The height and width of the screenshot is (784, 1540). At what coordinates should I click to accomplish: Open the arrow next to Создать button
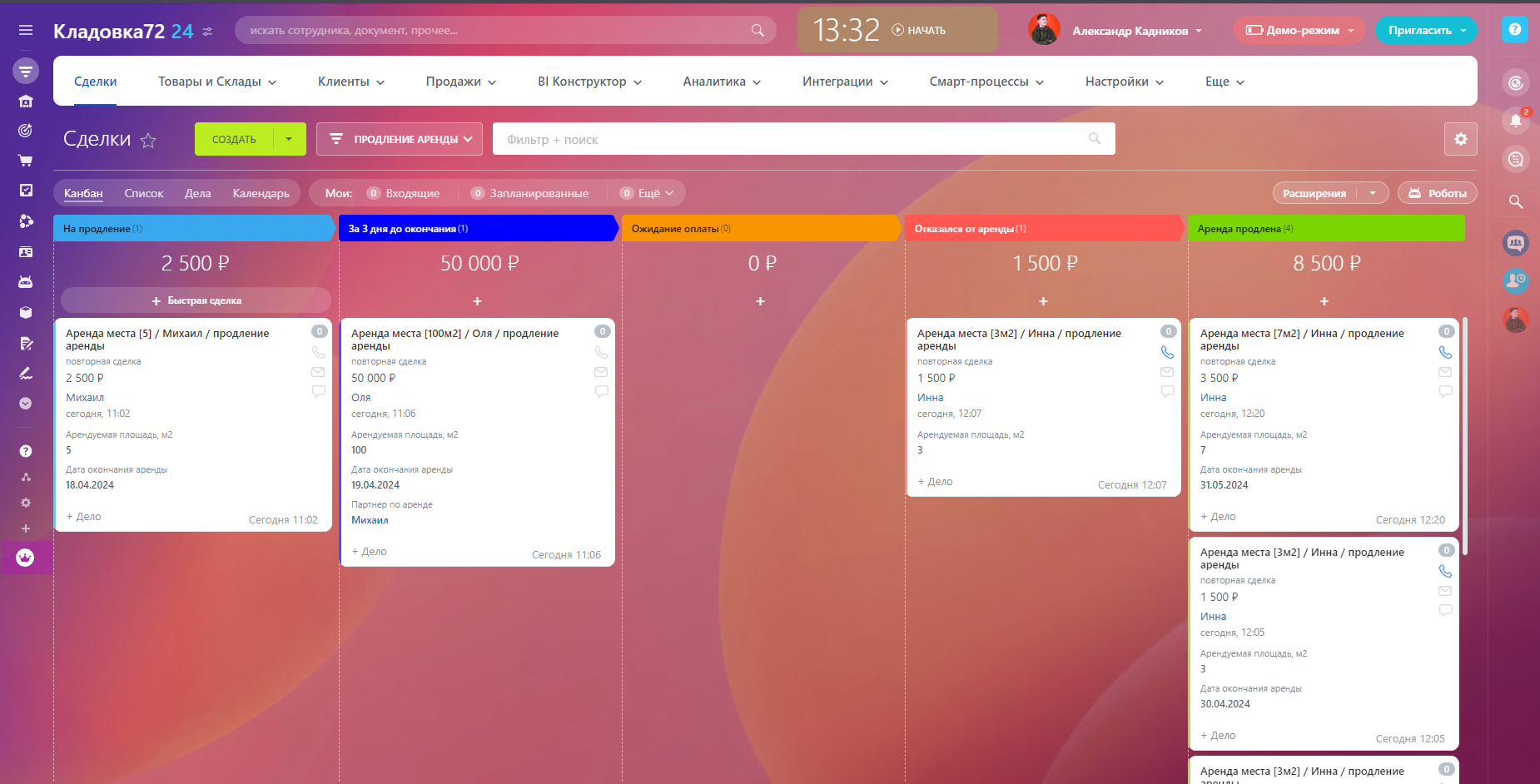(x=289, y=139)
